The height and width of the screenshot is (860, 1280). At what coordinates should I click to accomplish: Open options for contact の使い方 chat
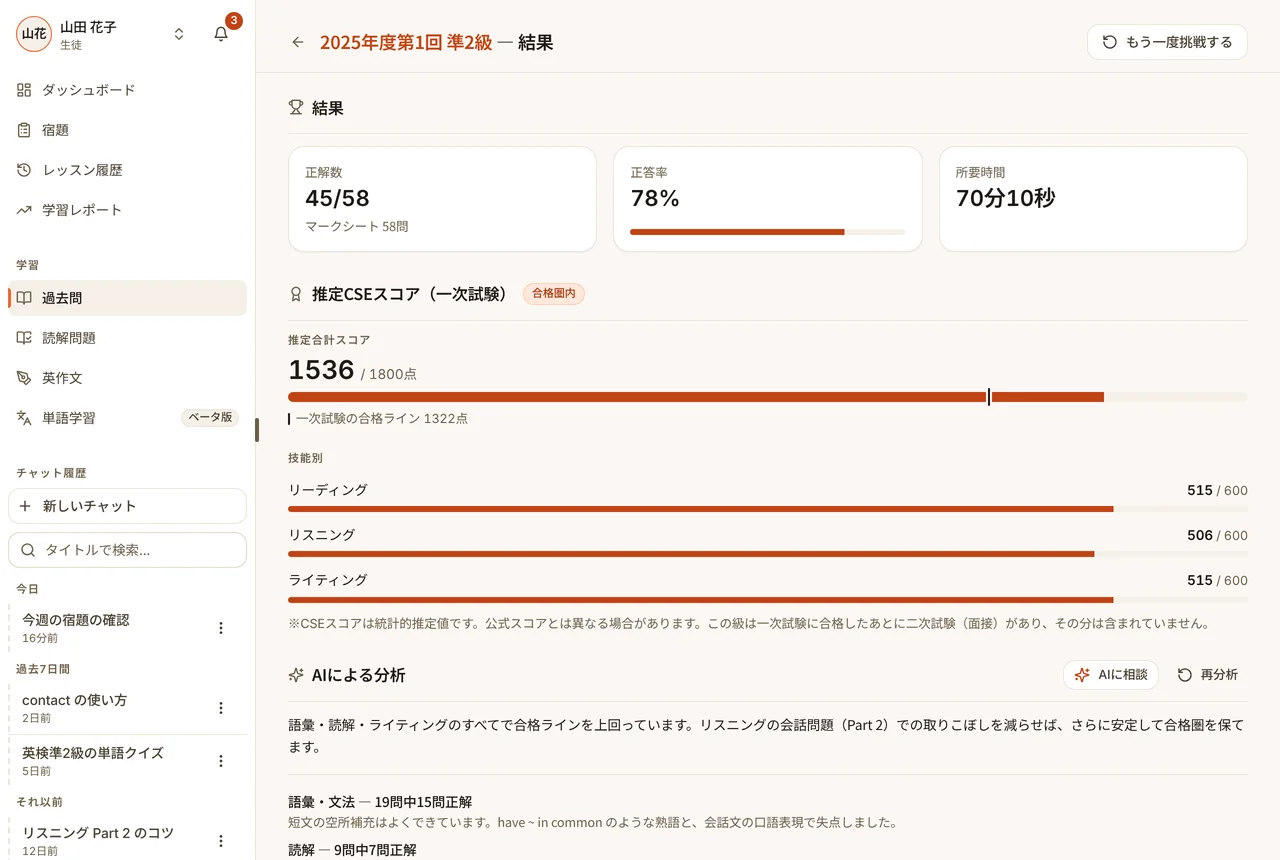[x=221, y=708]
